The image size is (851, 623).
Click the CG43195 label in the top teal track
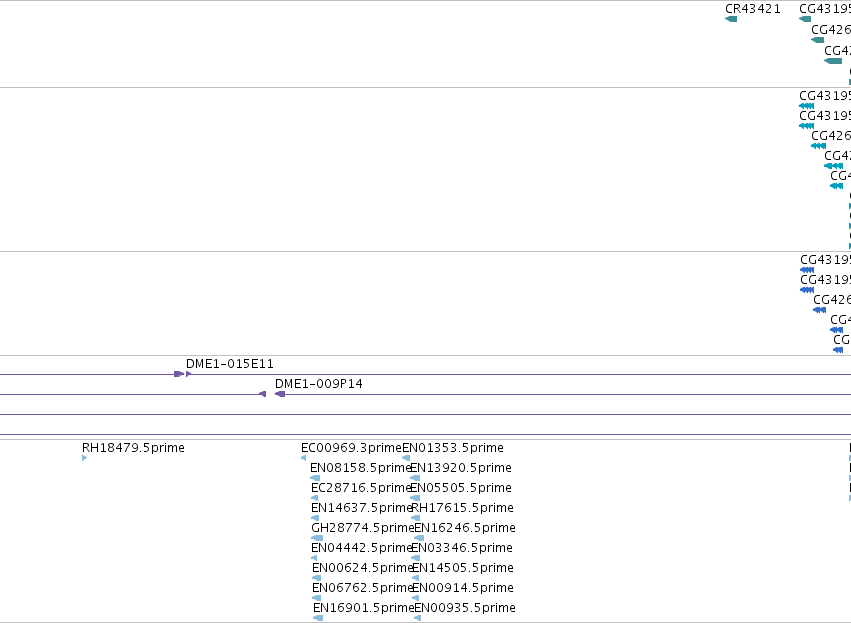(x=825, y=9)
